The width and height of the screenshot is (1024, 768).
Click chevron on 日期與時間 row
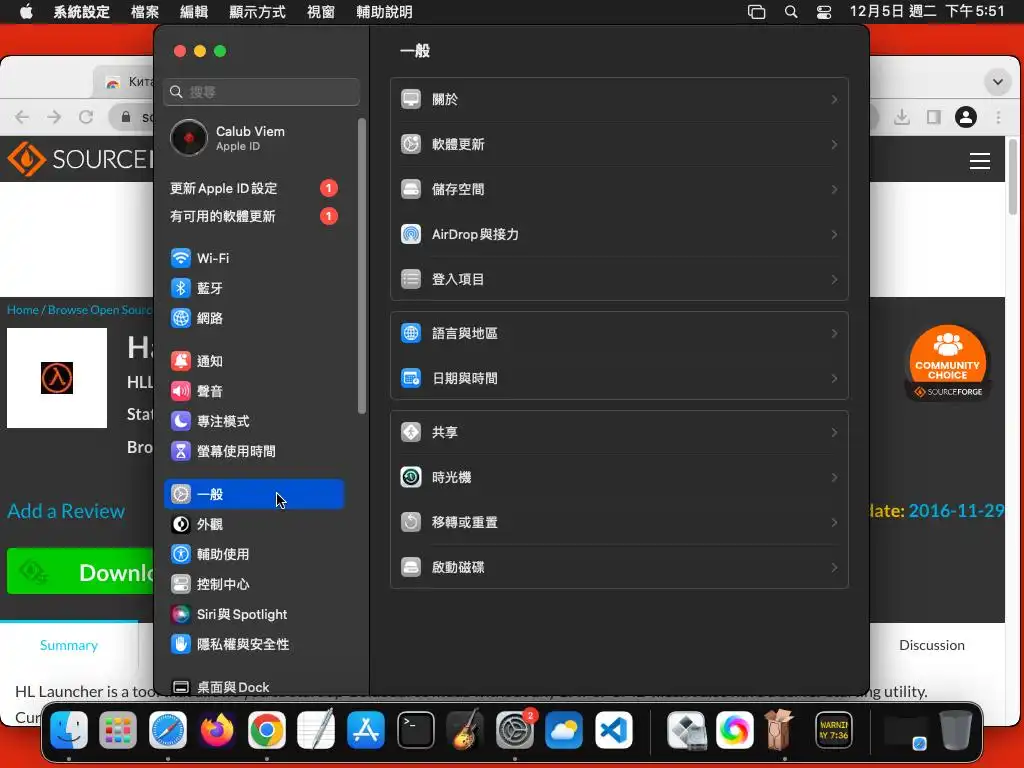(834, 379)
